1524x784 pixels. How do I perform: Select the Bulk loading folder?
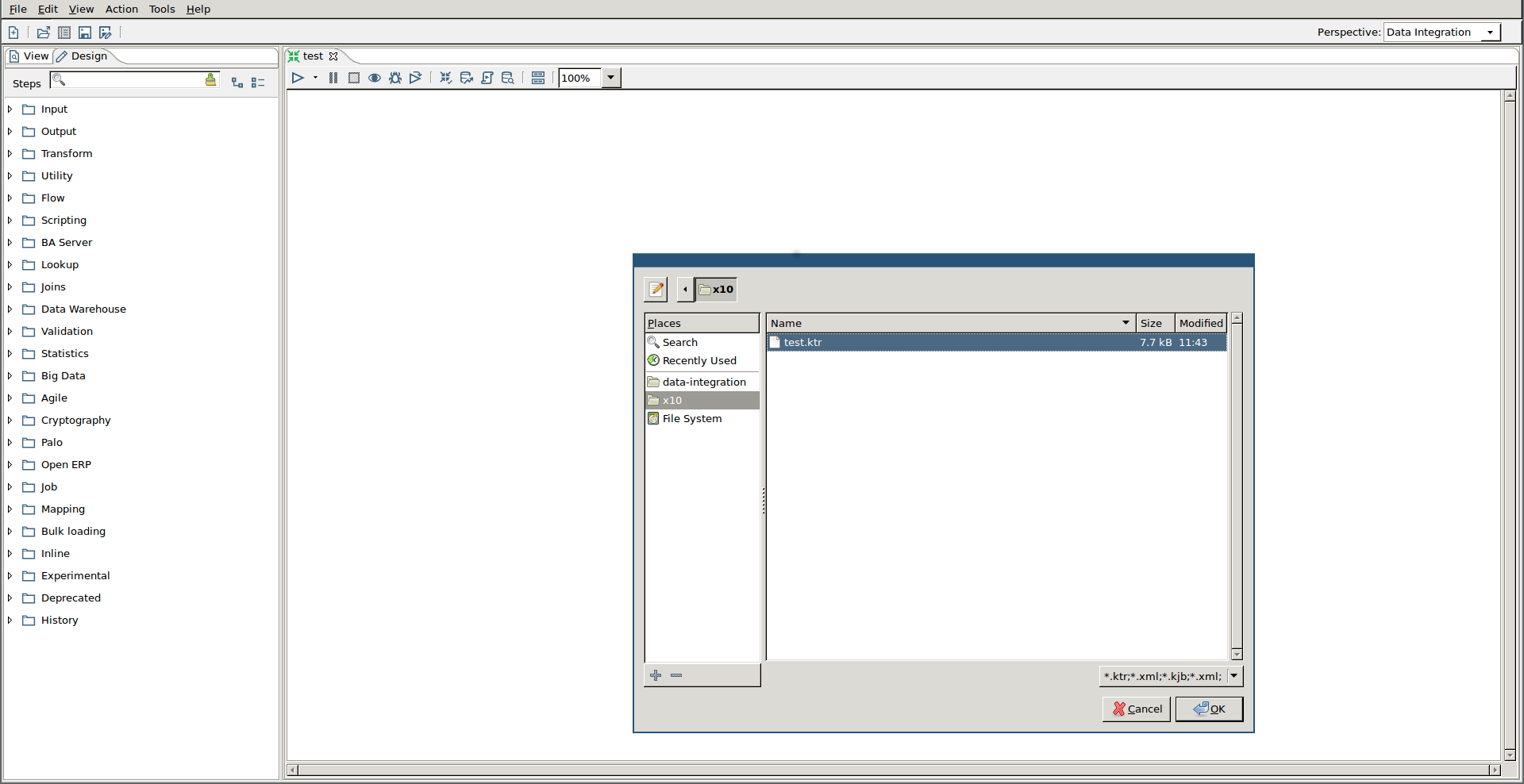[x=73, y=532]
